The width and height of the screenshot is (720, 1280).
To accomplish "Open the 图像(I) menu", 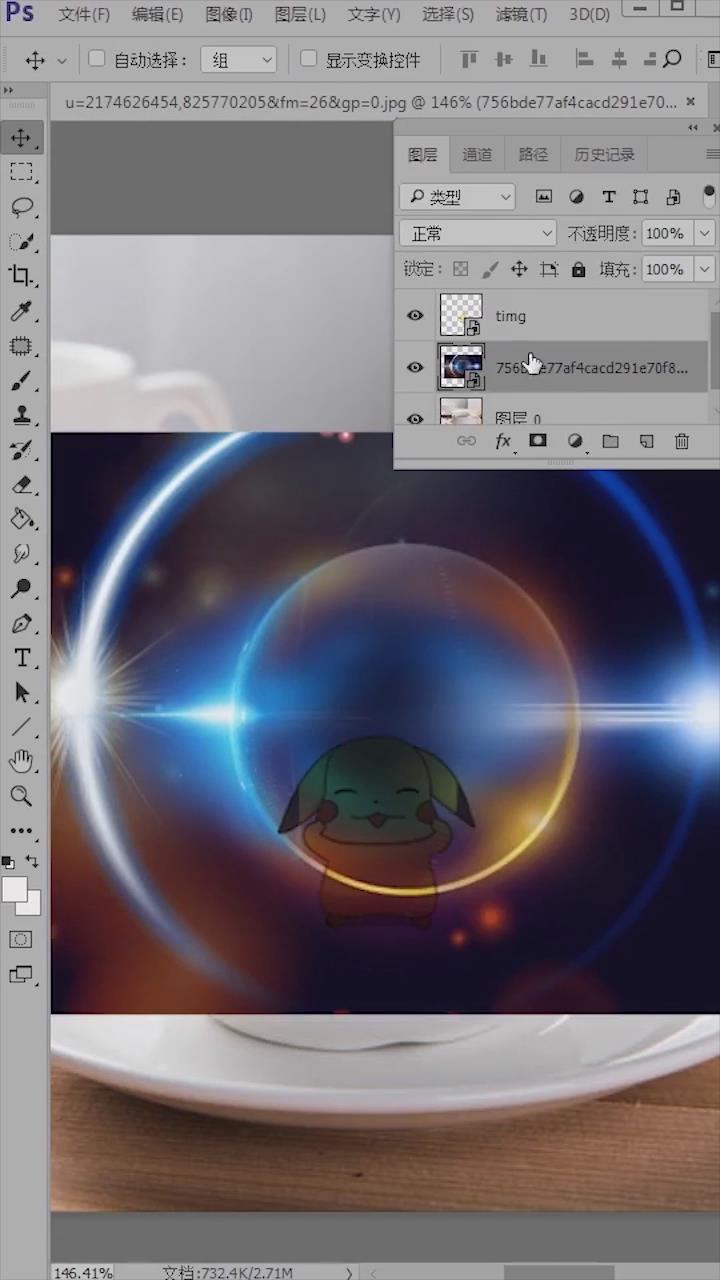I will pos(229,14).
